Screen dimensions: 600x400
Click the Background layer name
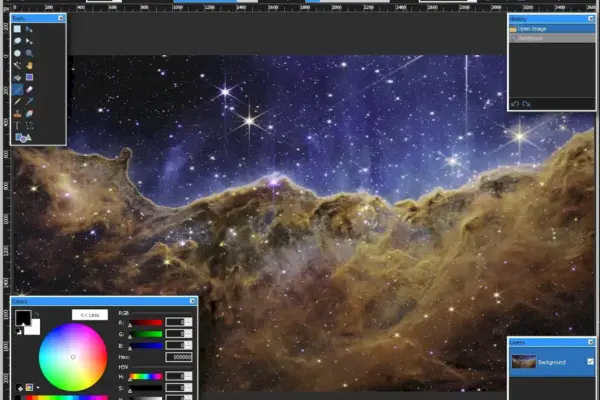click(552, 362)
